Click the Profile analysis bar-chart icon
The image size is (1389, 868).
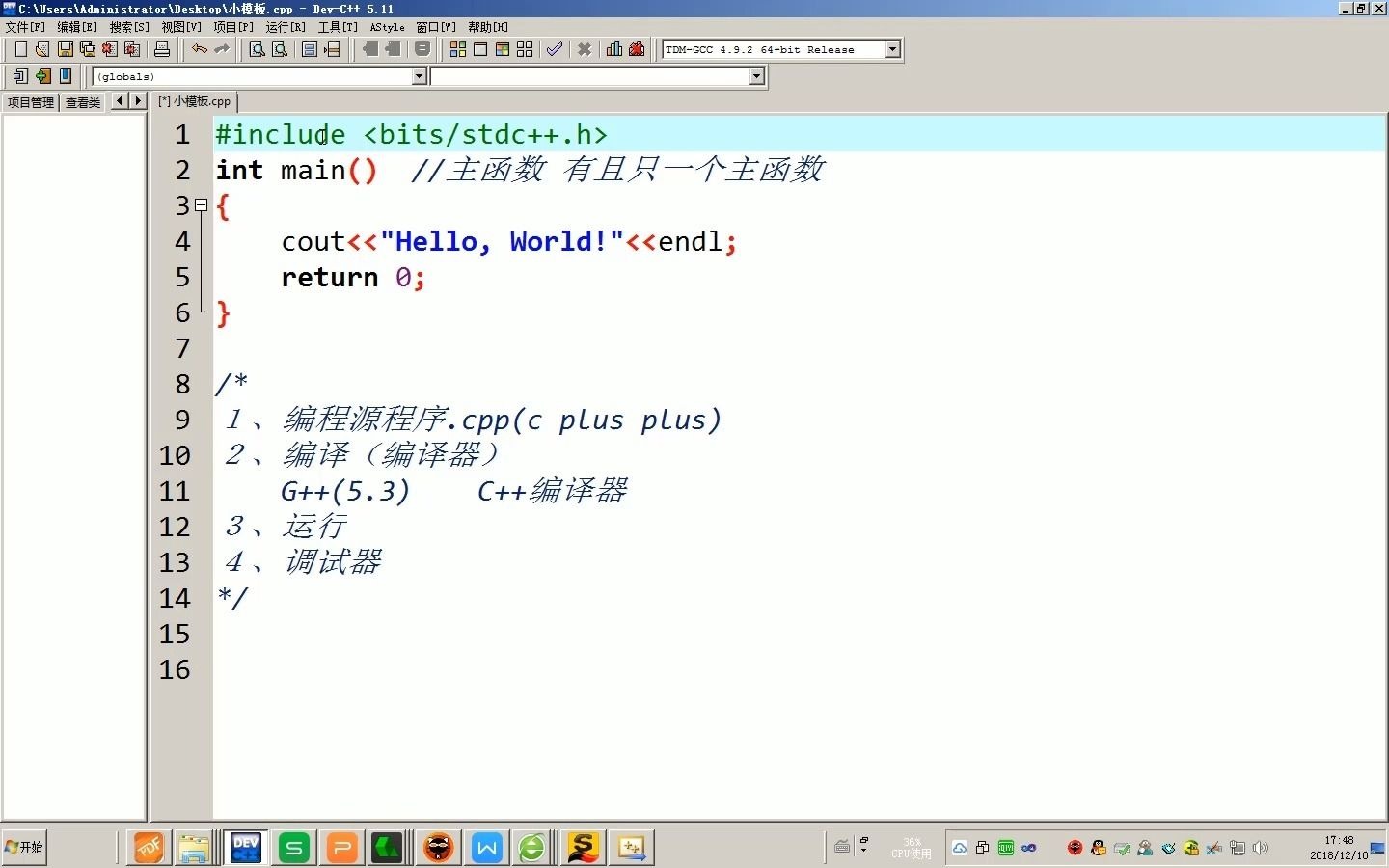coord(614,49)
